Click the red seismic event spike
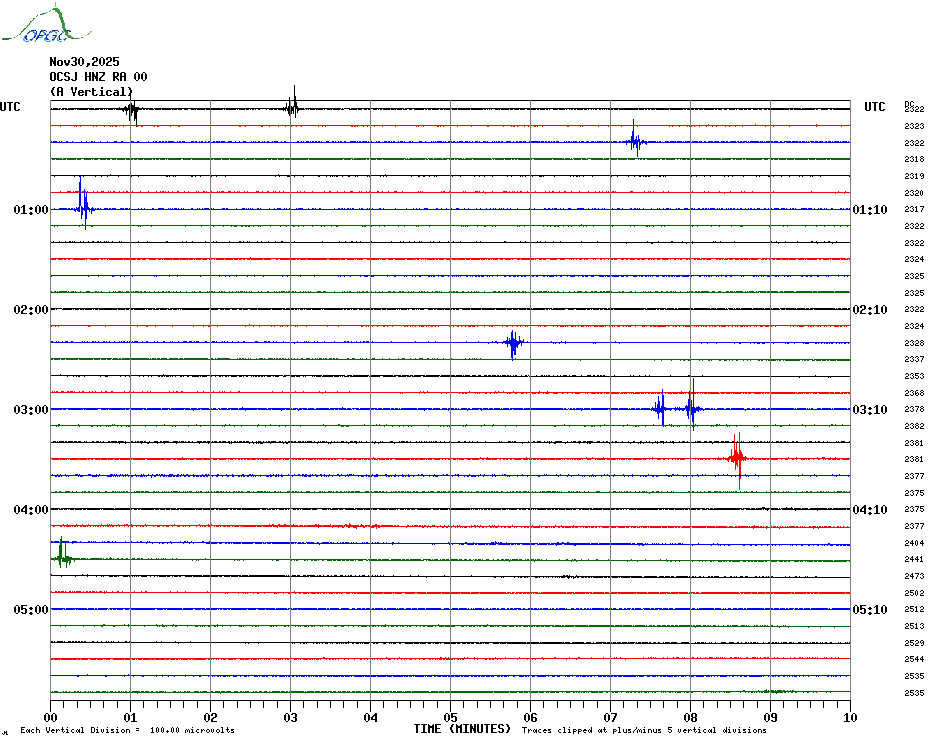 click(x=737, y=458)
